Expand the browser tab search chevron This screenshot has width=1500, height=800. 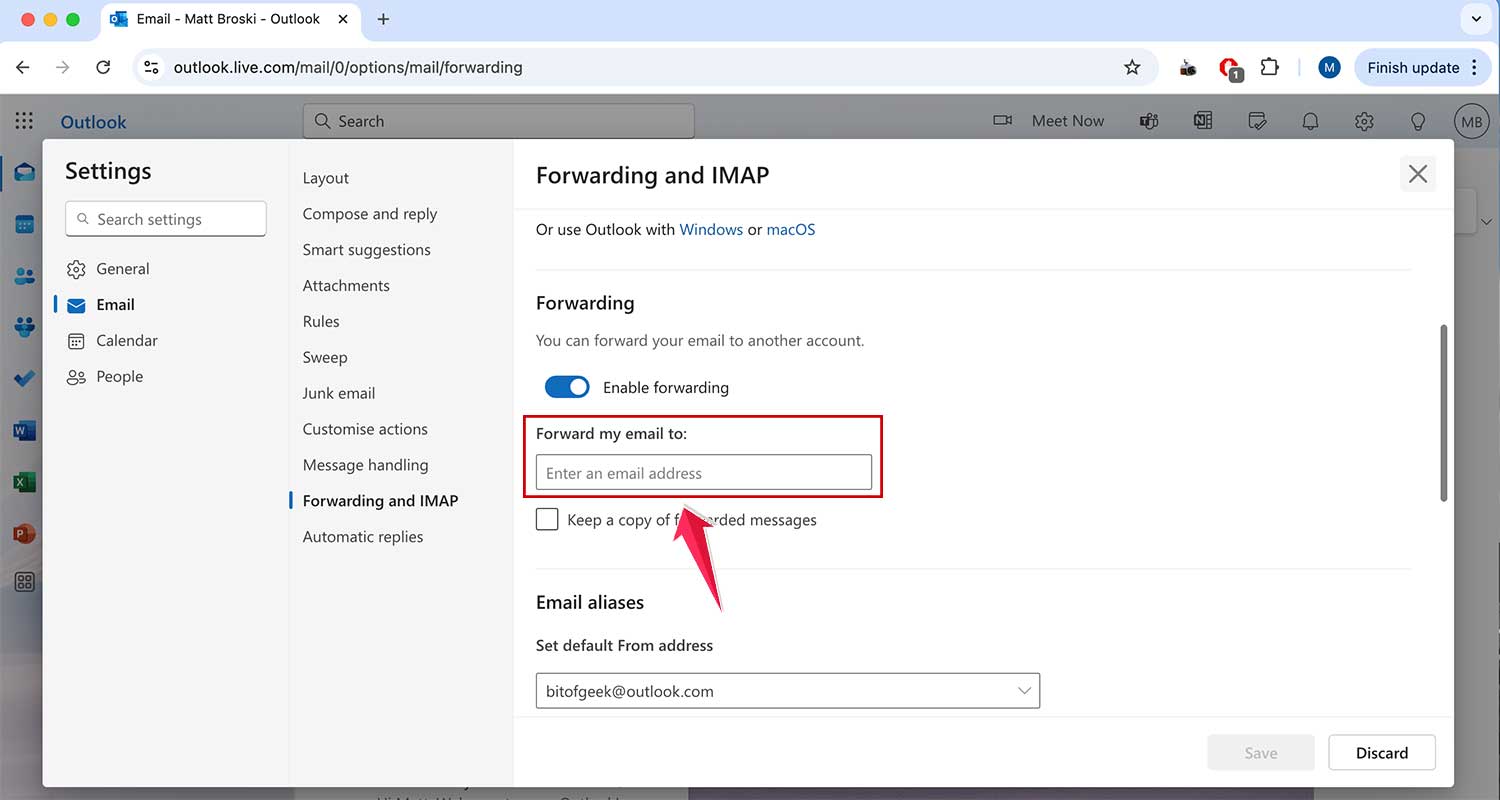coord(1476,19)
